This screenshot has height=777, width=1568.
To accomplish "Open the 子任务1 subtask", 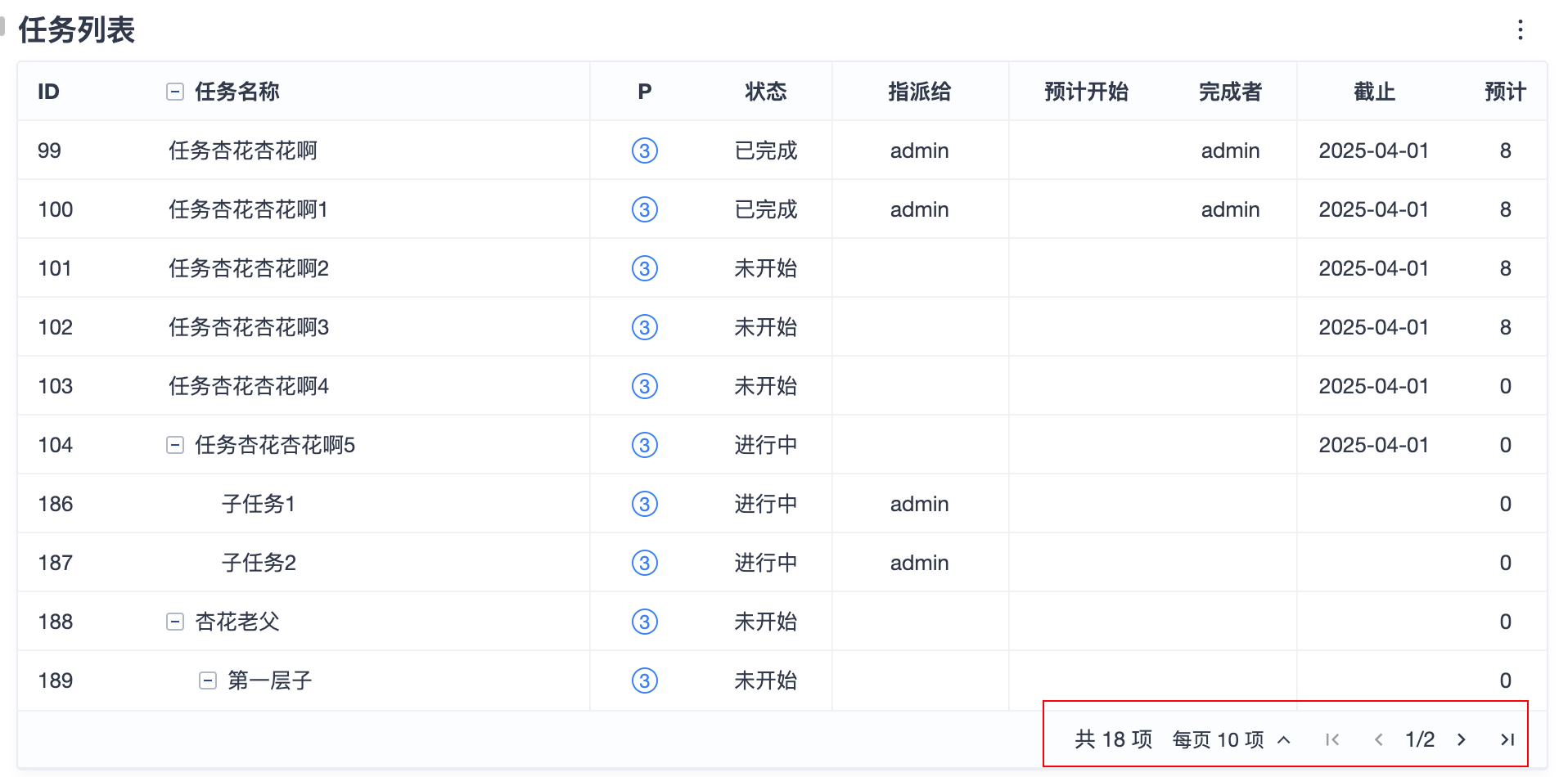I will click(258, 504).
